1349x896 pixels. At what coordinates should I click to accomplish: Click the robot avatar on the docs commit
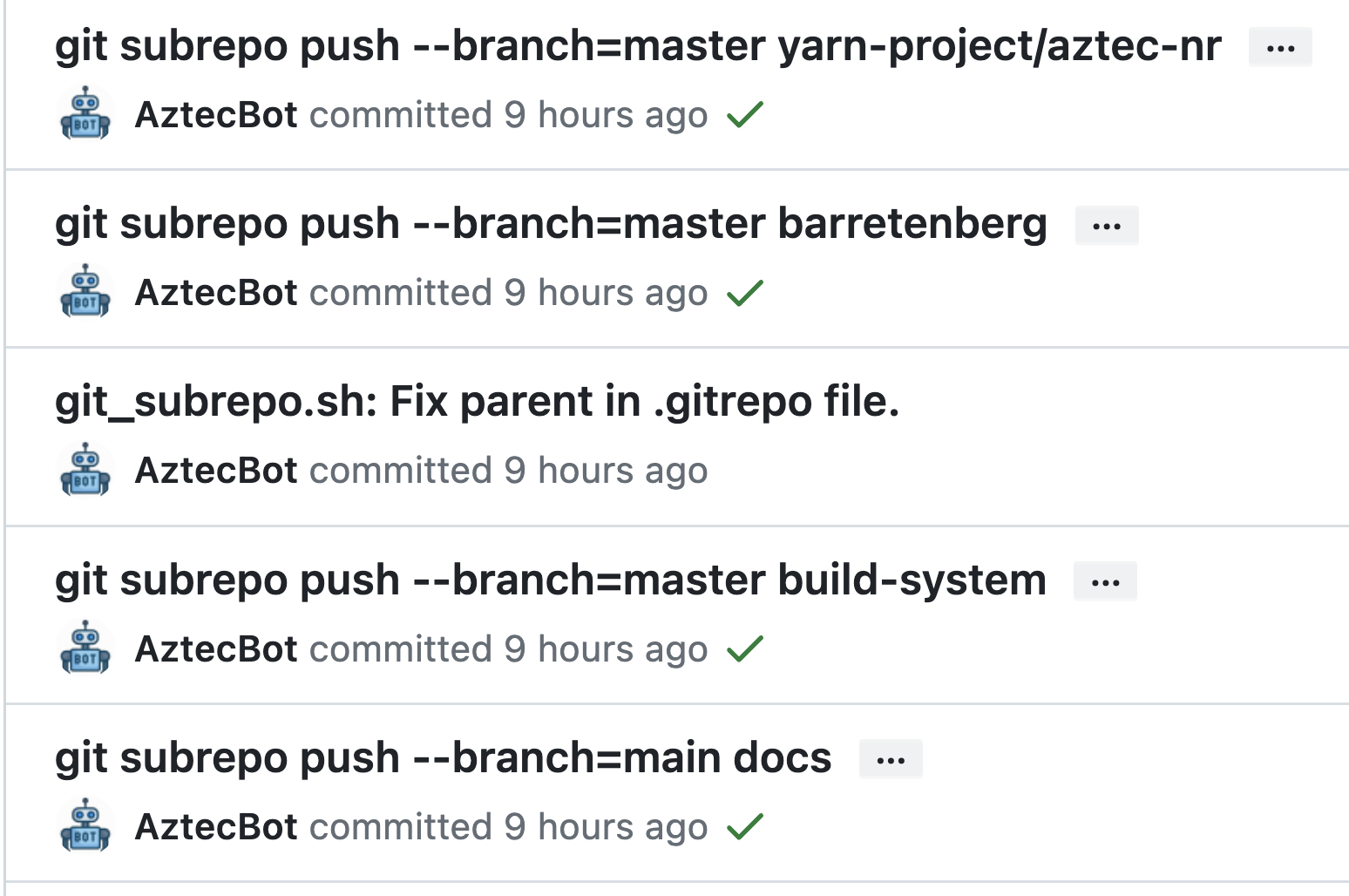(x=85, y=826)
